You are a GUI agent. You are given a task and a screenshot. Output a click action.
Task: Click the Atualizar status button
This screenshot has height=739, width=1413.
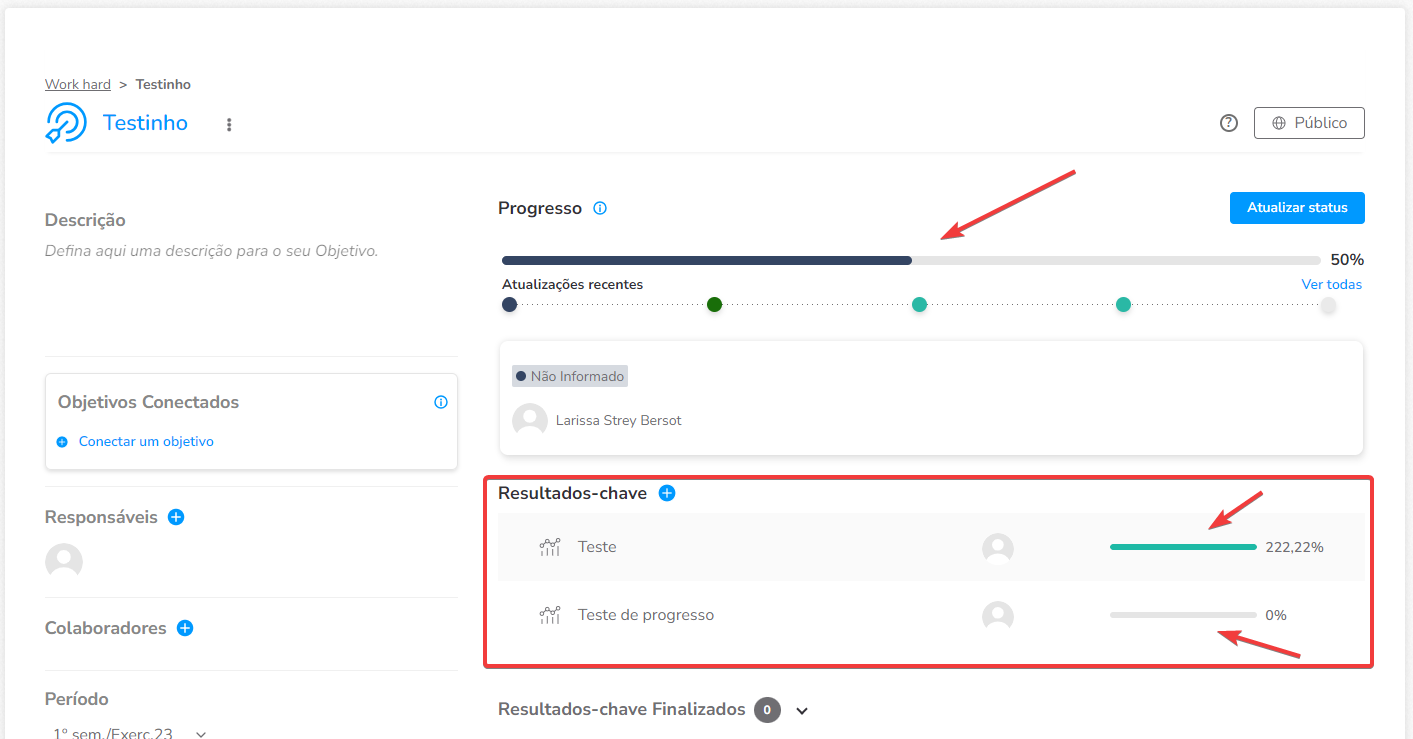coord(1297,208)
